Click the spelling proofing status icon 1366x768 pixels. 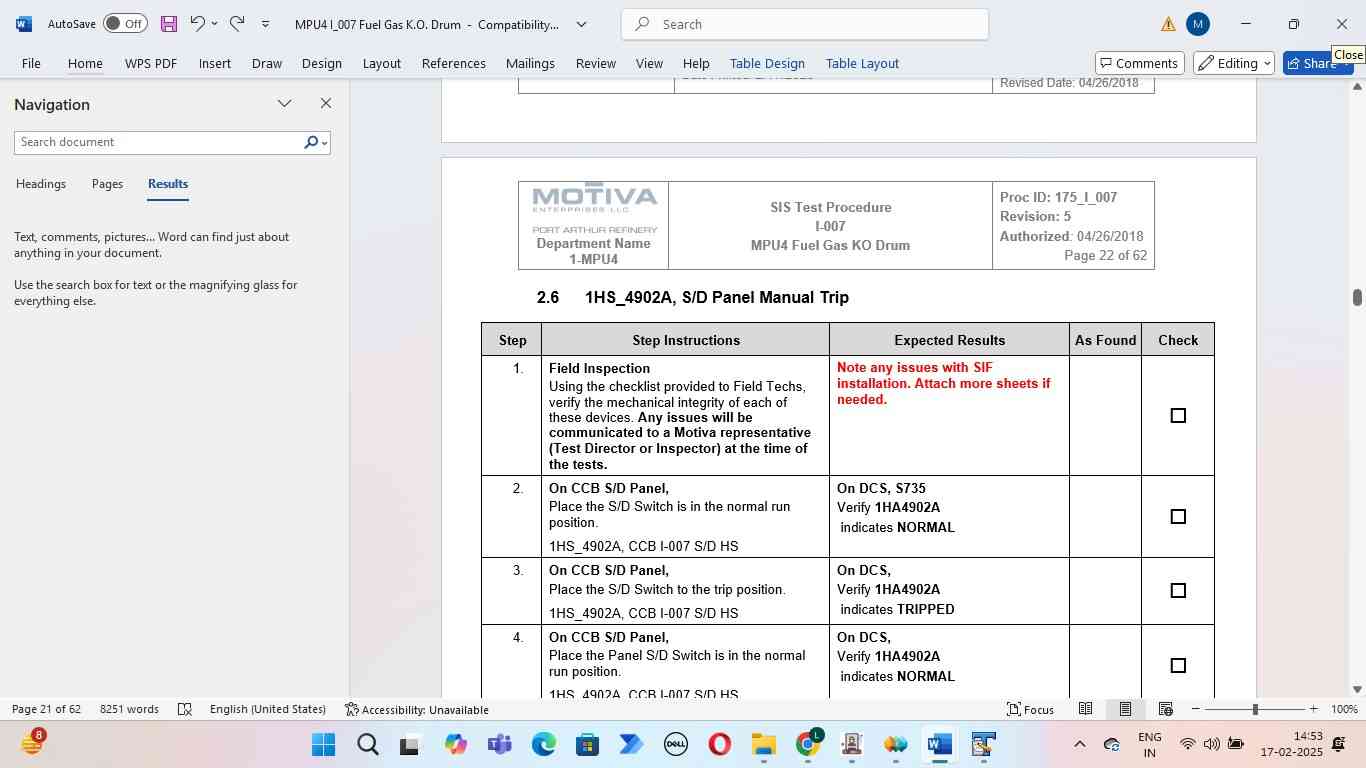(185, 709)
